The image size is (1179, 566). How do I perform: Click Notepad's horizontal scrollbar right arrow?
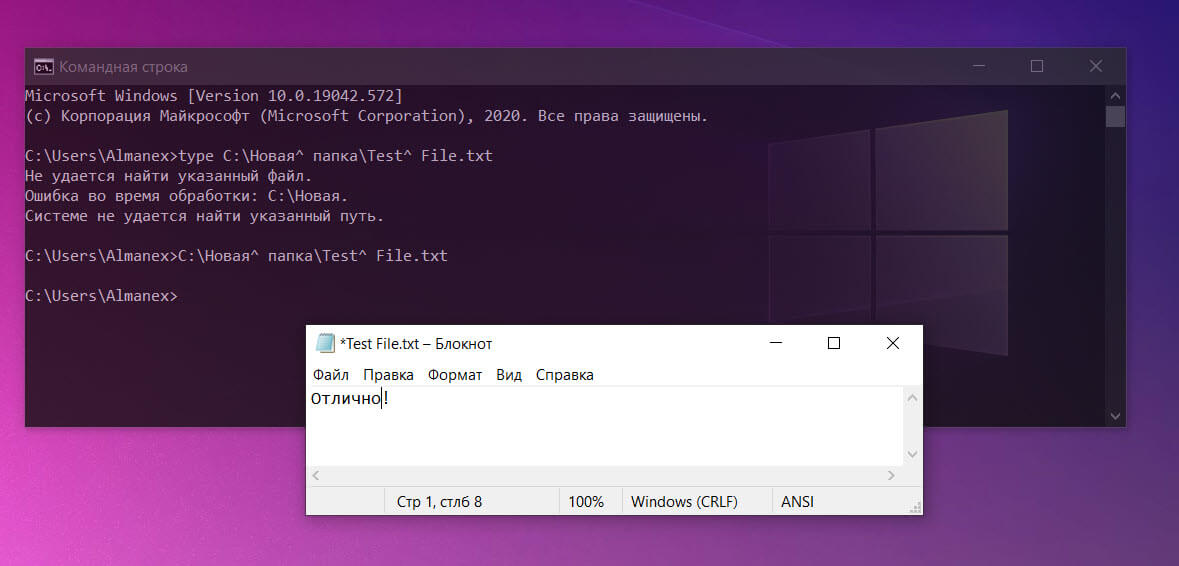coord(891,475)
